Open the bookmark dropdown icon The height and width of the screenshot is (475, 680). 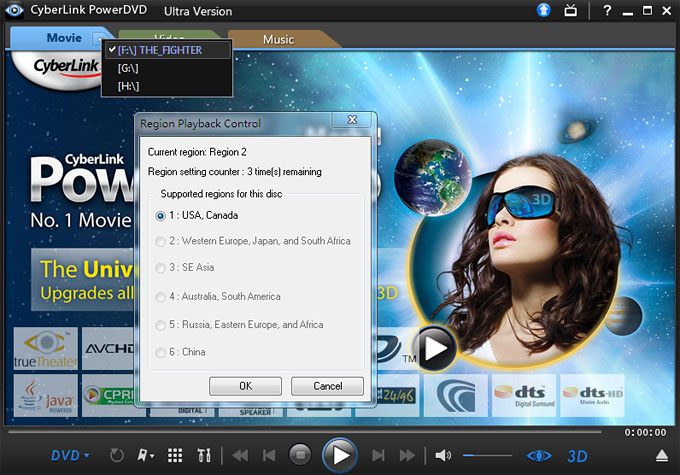point(145,455)
